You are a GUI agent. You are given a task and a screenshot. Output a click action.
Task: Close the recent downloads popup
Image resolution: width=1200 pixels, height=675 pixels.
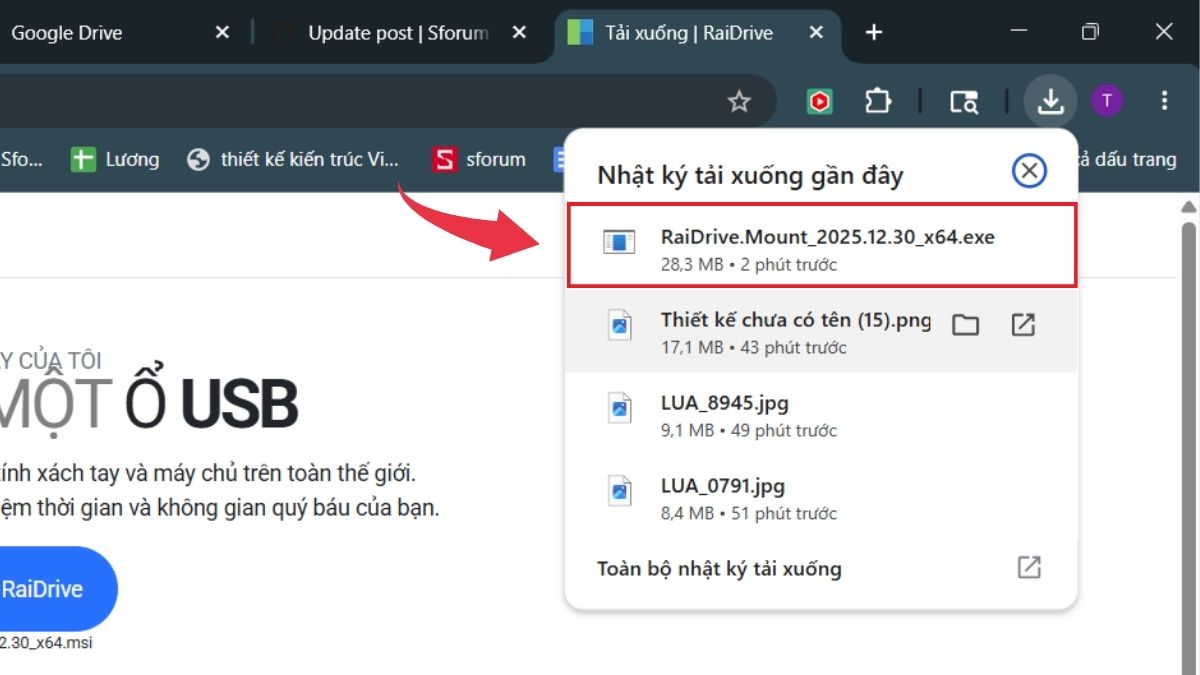1029,171
